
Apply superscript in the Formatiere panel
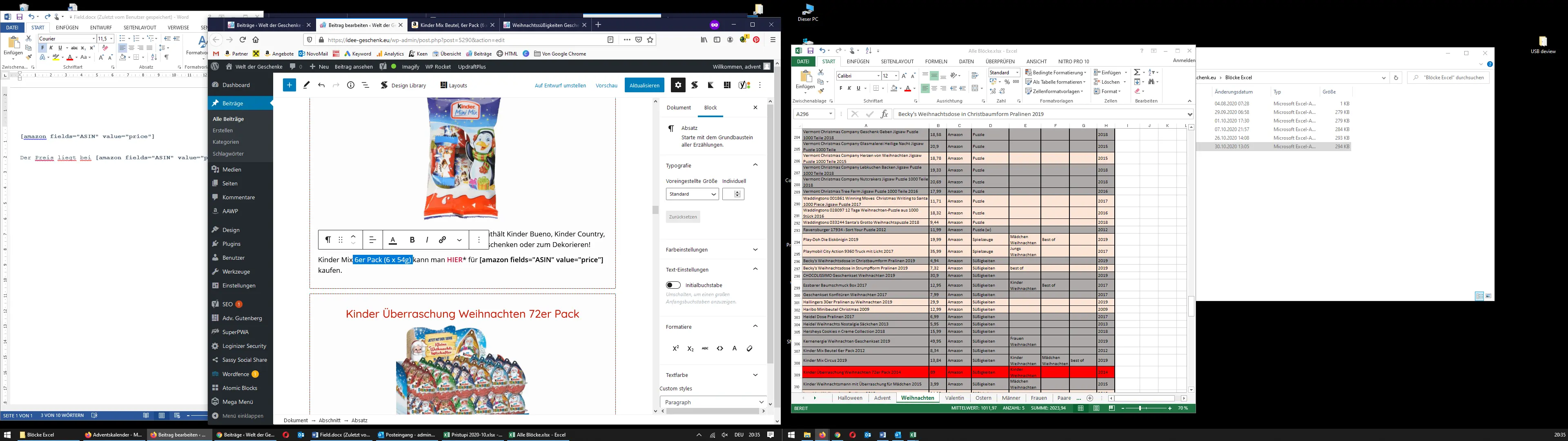point(675,348)
